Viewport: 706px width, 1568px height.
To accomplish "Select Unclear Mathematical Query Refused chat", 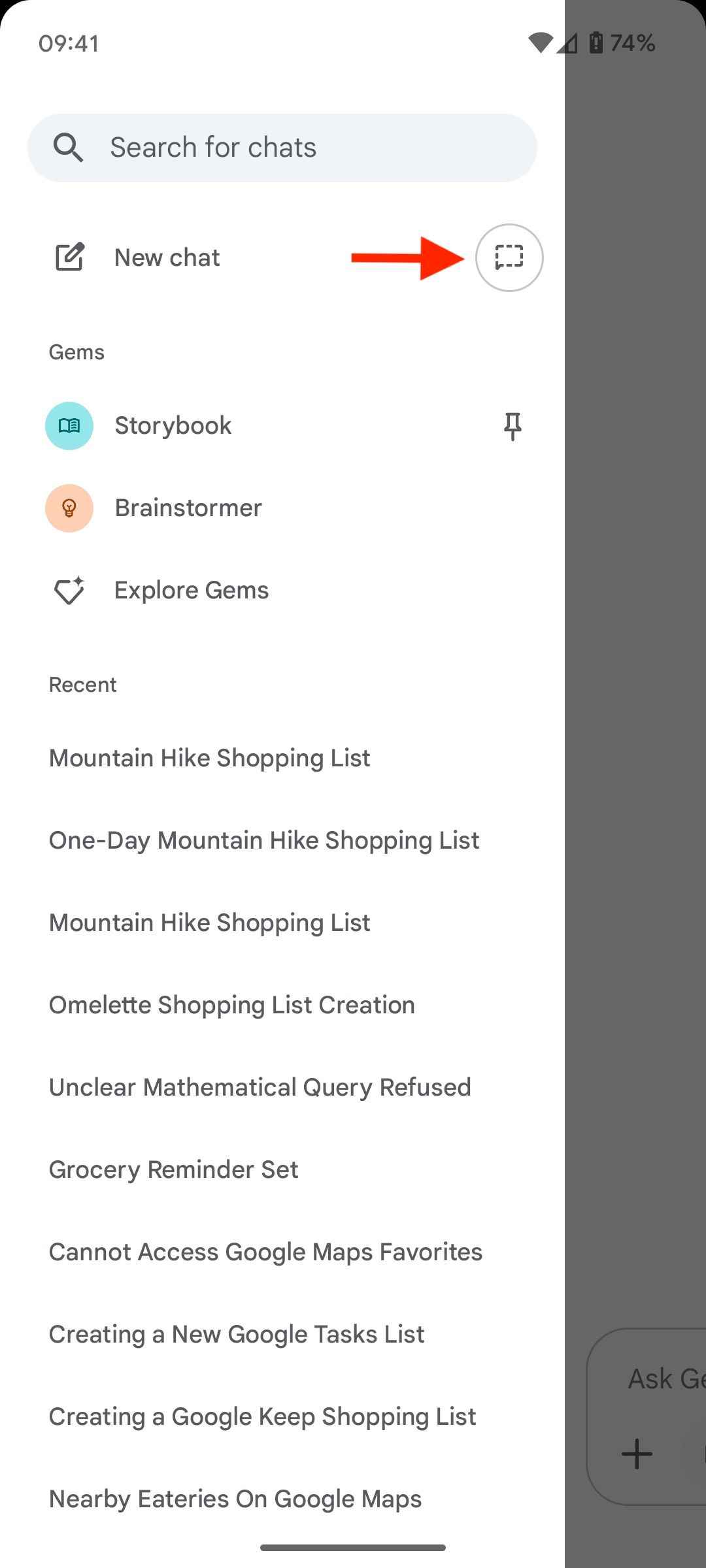I will [260, 1087].
